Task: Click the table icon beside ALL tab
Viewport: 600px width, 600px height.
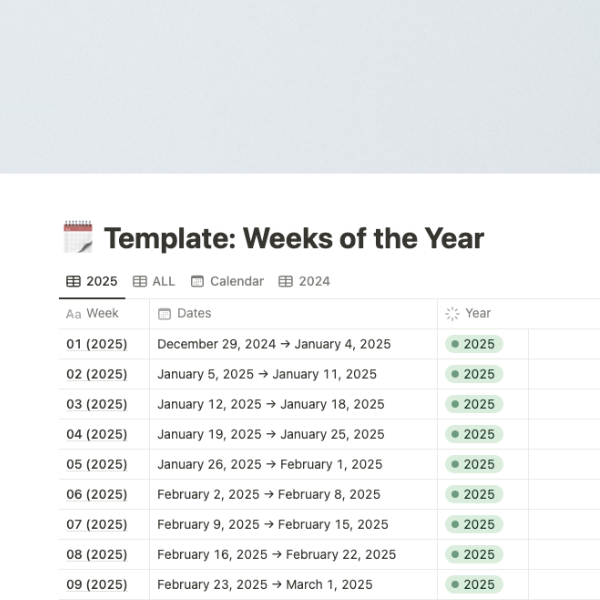Action: tap(140, 281)
